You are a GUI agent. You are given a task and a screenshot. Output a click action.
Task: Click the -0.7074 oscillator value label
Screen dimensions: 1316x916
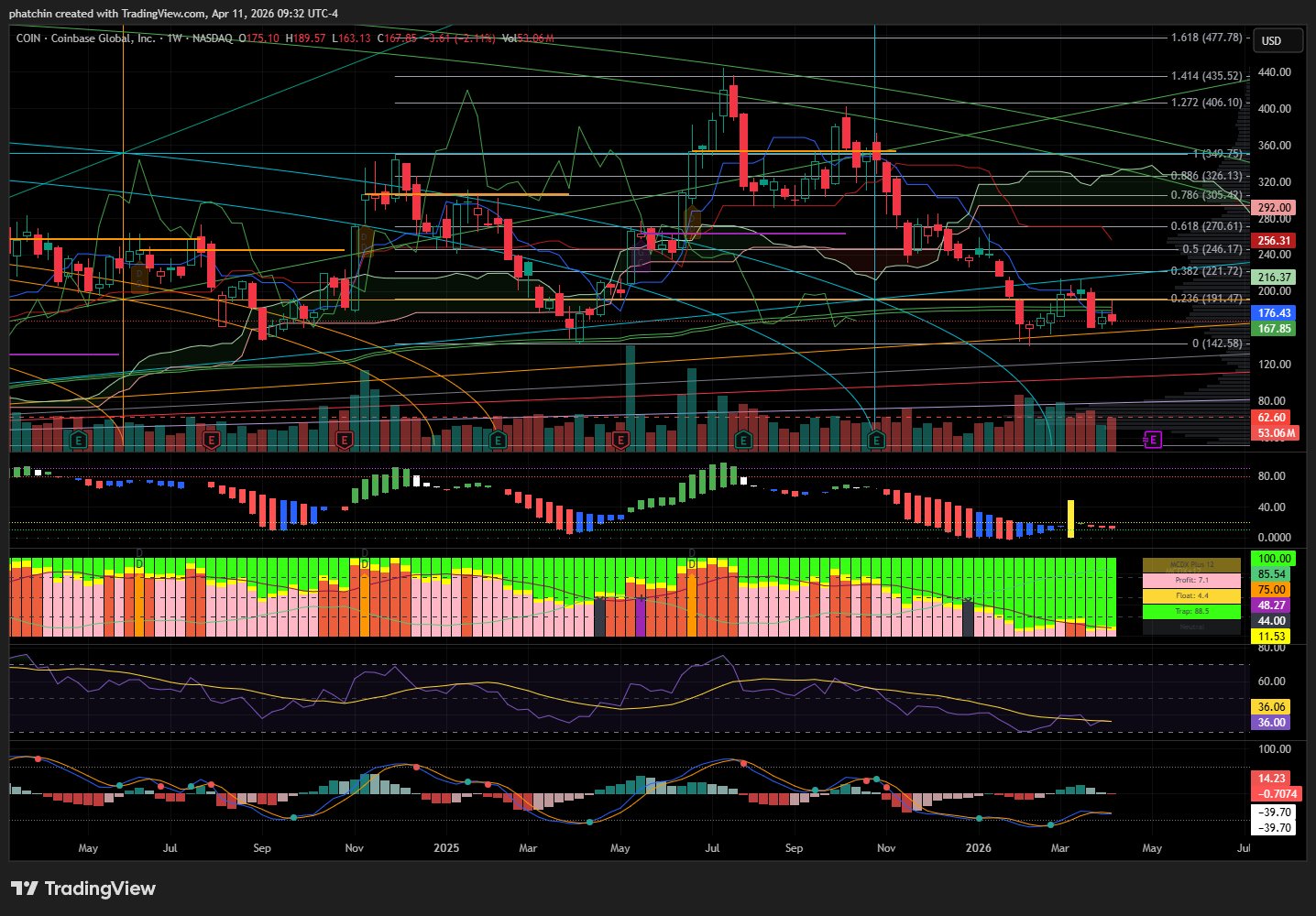(x=1275, y=794)
